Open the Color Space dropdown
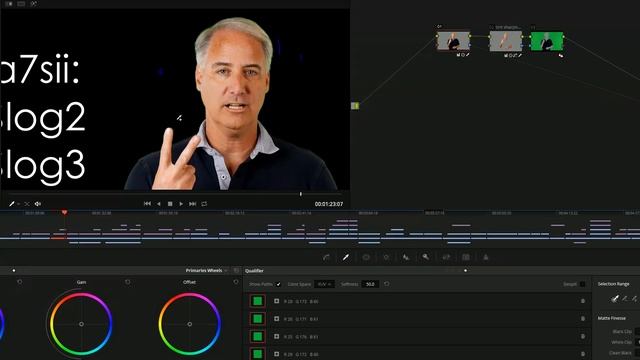Screen dimensions: 640x360 (x=324, y=284)
